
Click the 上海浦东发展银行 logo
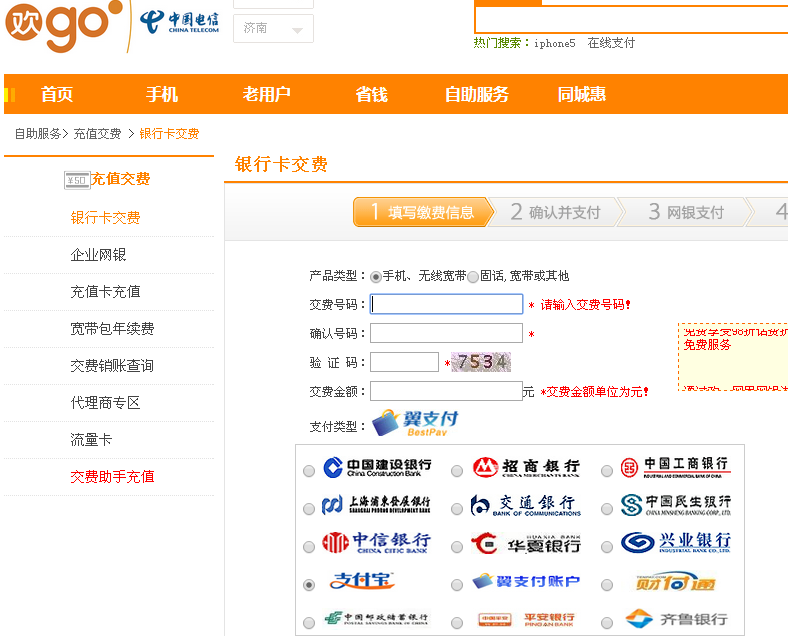(x=376, y=504)
